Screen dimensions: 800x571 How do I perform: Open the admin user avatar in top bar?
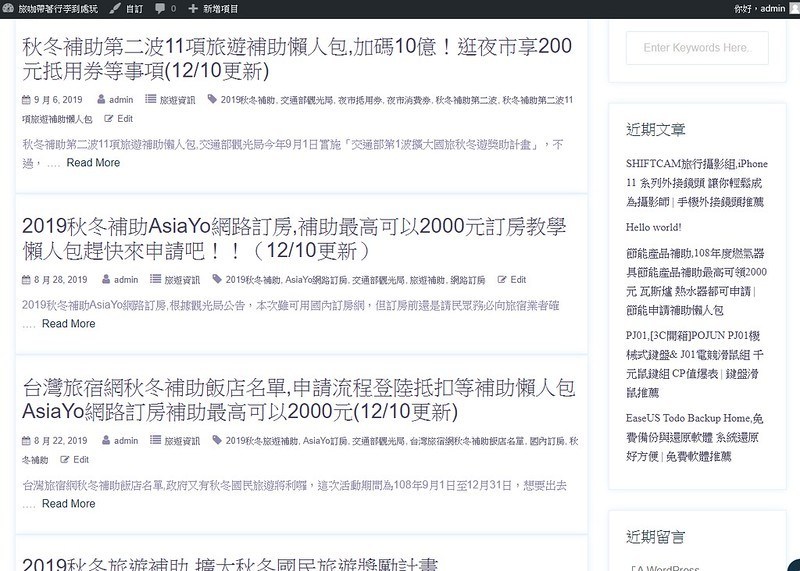click(793, 8)
